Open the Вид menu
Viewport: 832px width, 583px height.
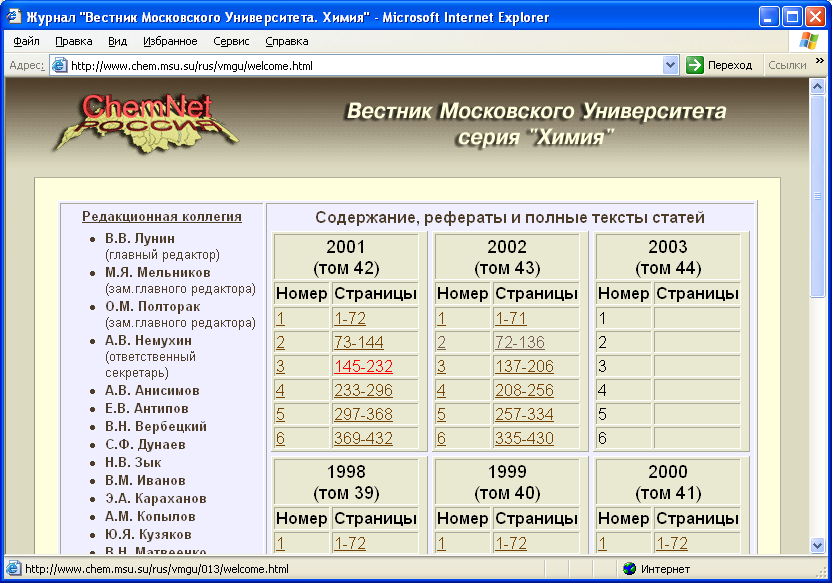(x=117, y=41)
